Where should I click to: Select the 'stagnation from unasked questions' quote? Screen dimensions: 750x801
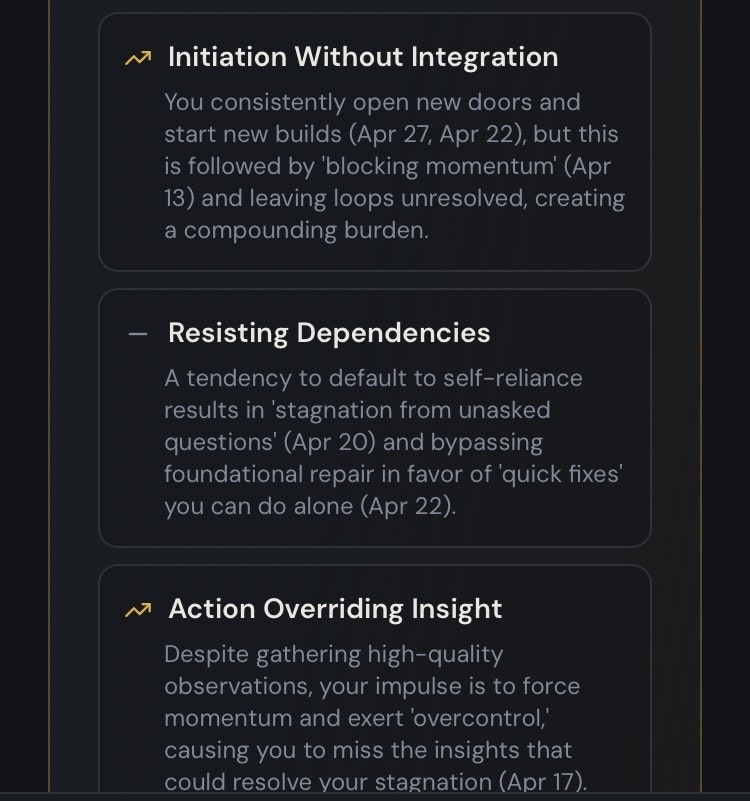(x=357, y=426)
